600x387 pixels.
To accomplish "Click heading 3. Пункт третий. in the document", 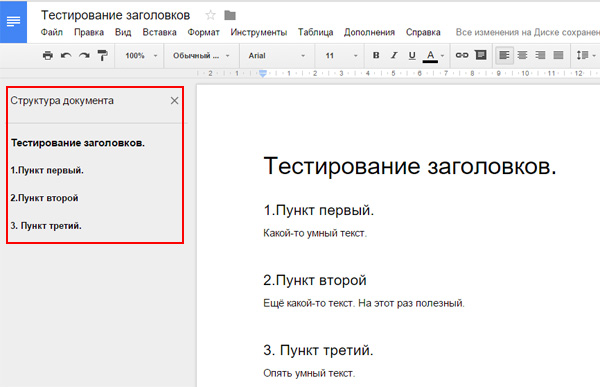I will tap(318, 350).
